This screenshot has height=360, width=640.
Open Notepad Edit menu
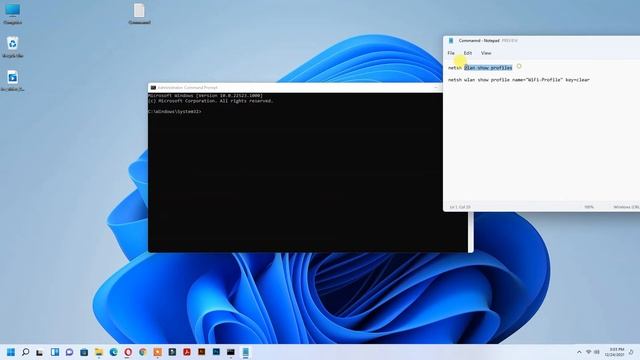click(x=468, y=53)
